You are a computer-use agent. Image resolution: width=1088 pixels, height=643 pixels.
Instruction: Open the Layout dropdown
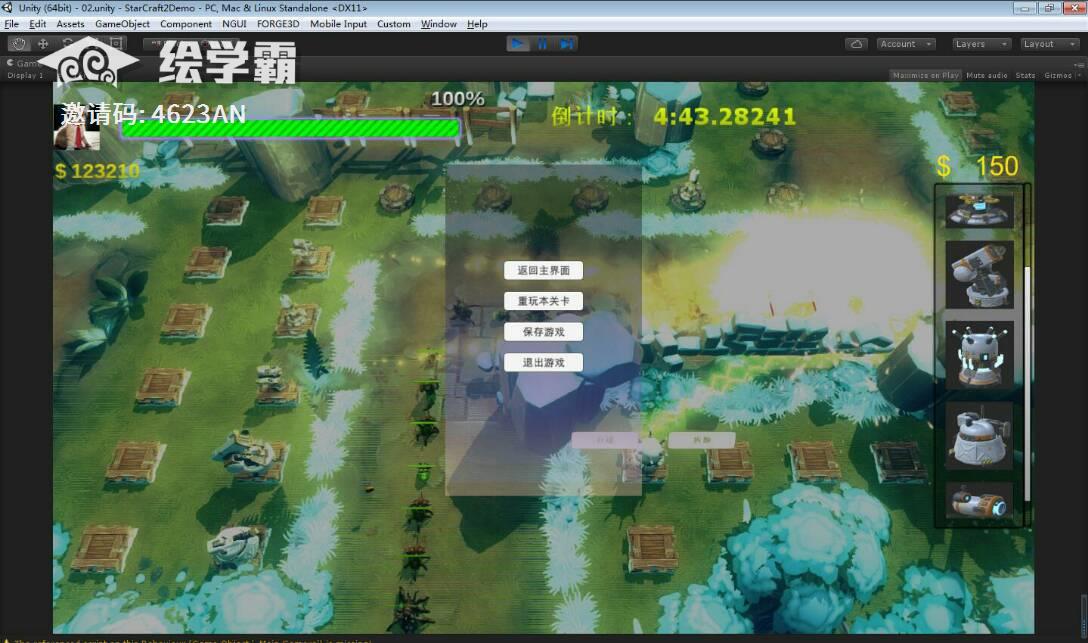(x=1048, y=44)
